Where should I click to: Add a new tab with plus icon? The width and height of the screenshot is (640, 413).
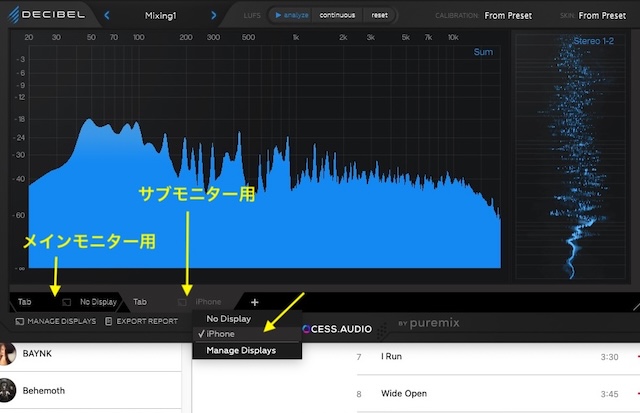pyautogui.click(x=254, y=301)
